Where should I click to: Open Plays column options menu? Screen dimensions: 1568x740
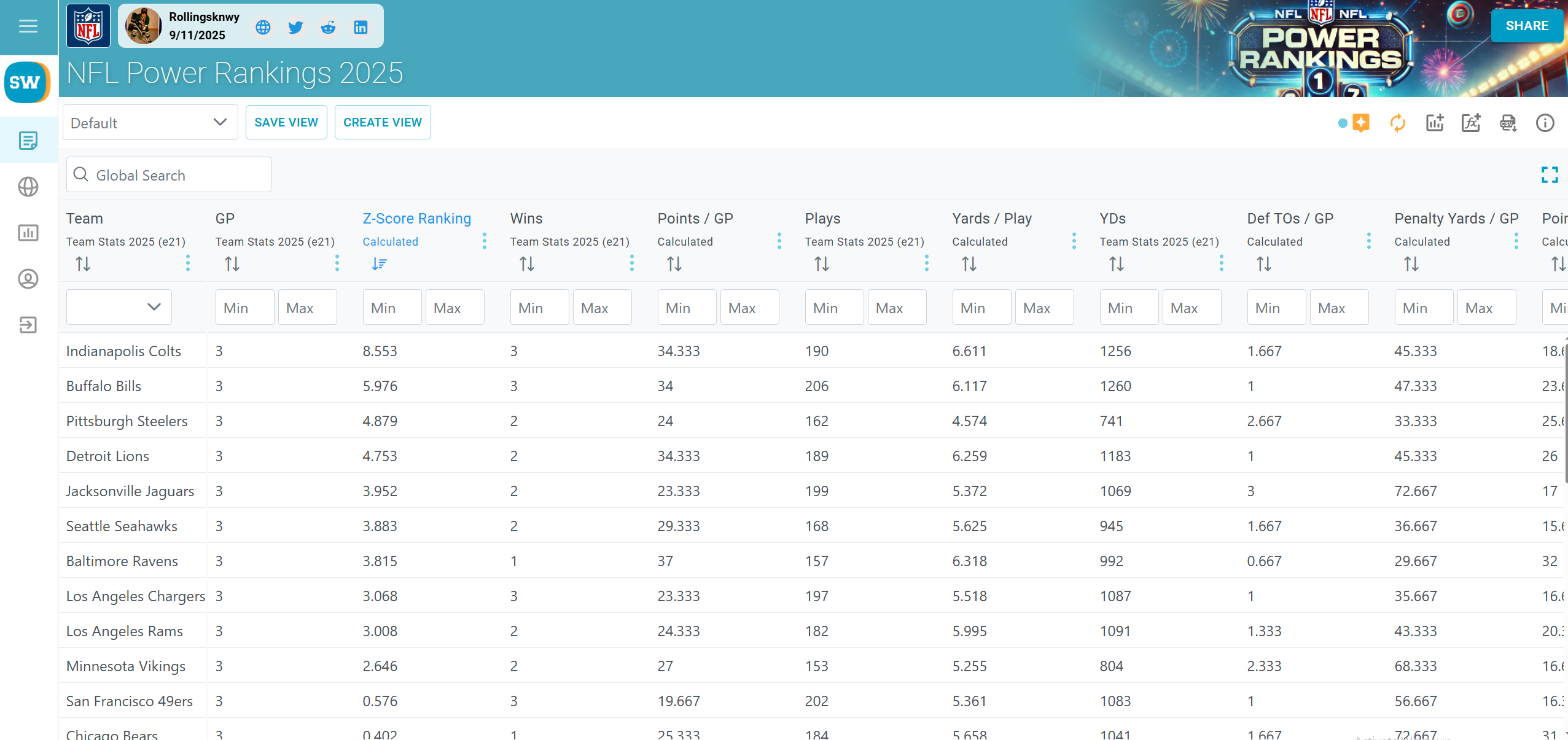click(927, 263)
